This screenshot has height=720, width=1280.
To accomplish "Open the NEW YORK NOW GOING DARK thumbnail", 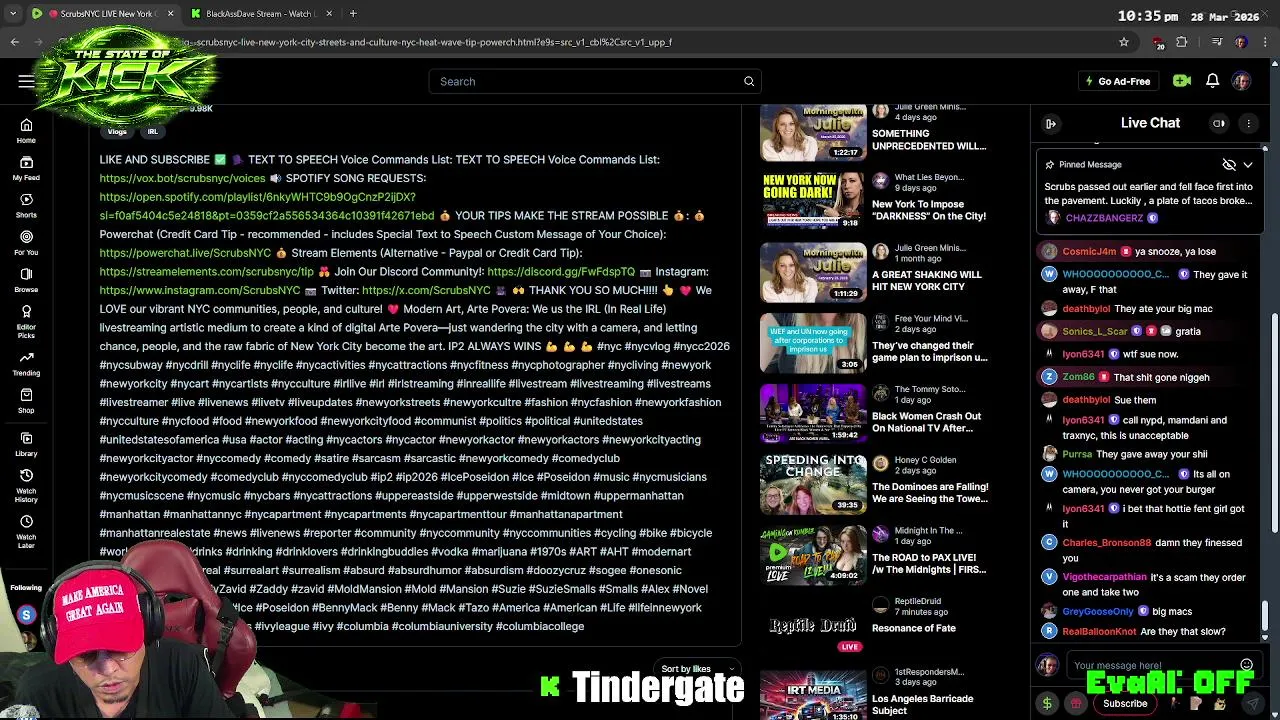I will (813, 201).
